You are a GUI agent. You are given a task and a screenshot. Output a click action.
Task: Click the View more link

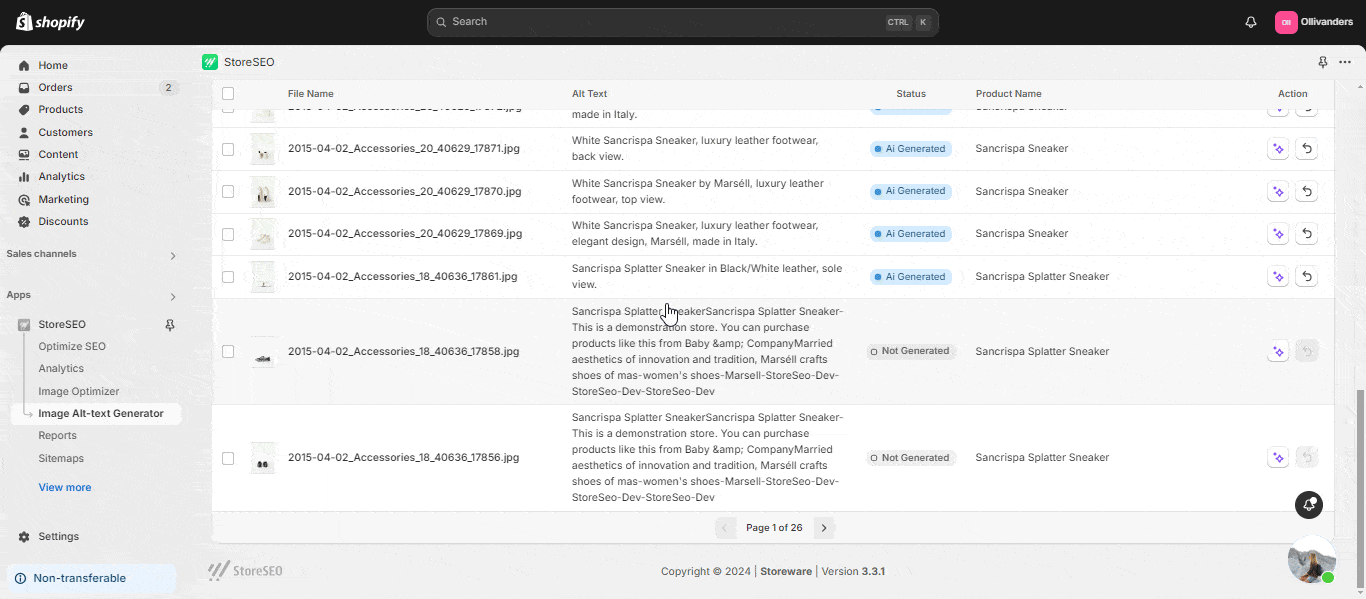tap(65, 487)
